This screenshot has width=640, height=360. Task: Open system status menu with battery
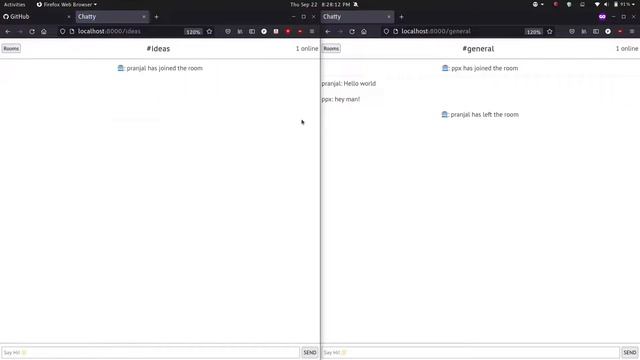(616, 4)
